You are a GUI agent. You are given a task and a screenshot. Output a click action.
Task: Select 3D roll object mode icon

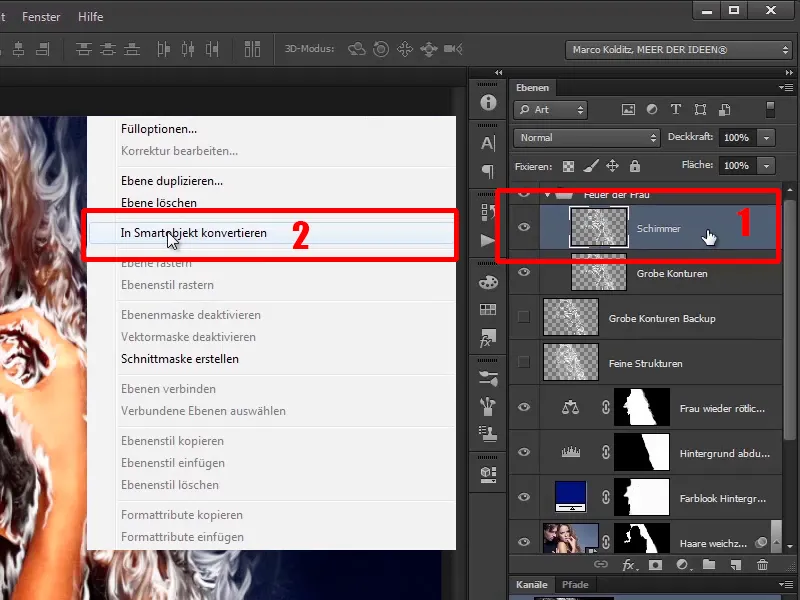381,49
